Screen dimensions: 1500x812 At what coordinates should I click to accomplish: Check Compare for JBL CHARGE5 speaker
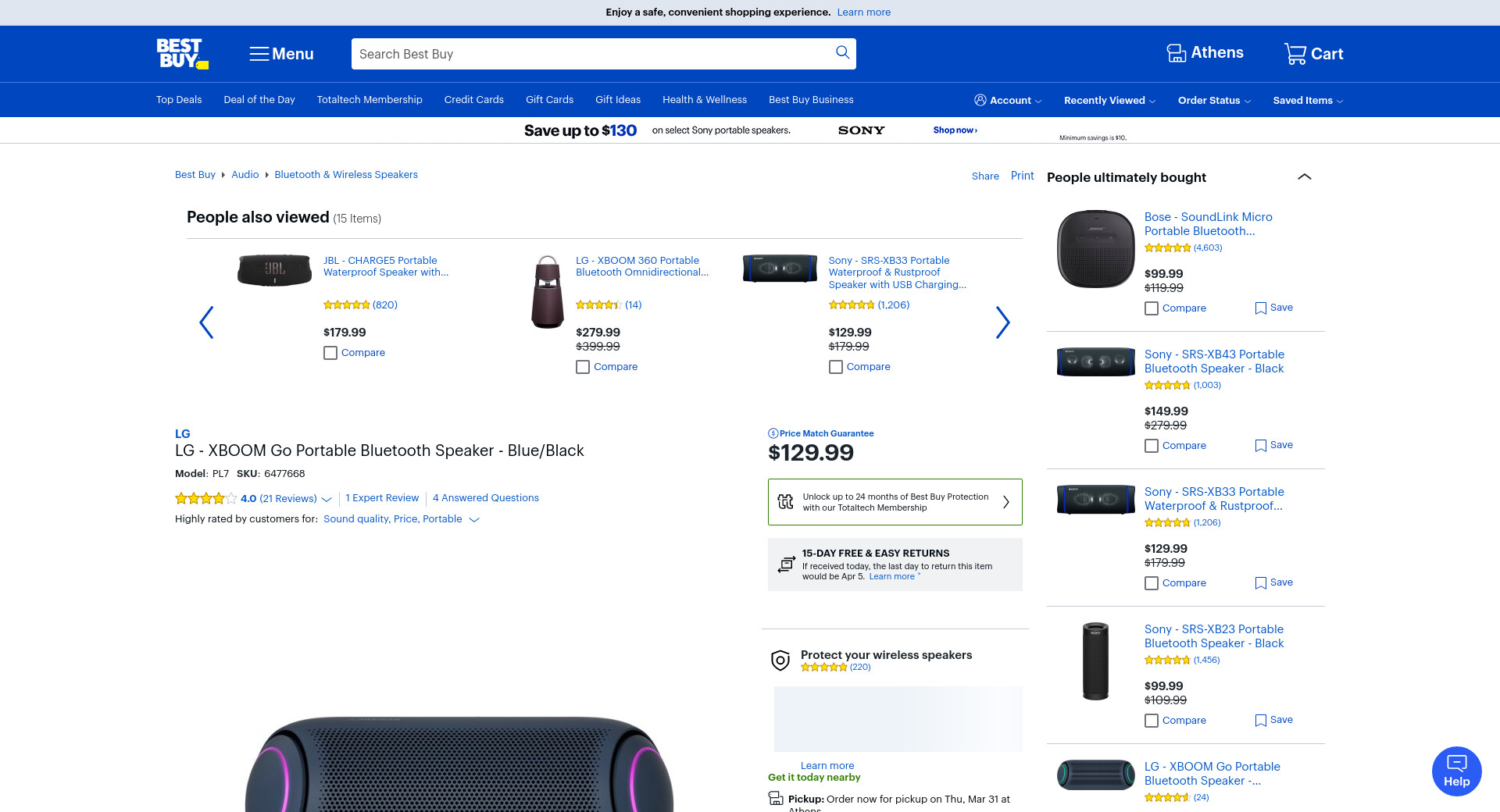click(x=330, y=353)
